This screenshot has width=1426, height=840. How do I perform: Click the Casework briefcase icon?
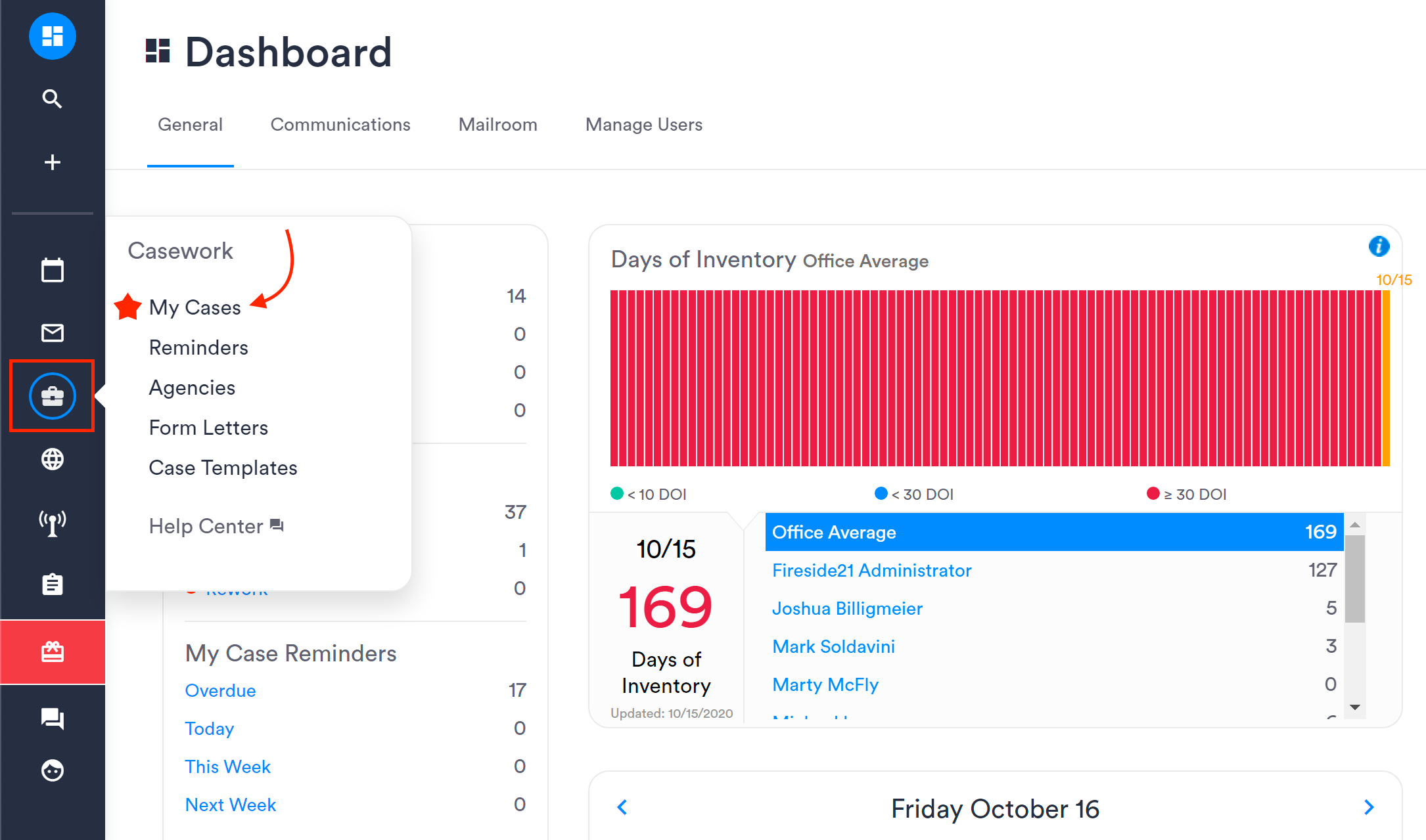pos(52,396)
